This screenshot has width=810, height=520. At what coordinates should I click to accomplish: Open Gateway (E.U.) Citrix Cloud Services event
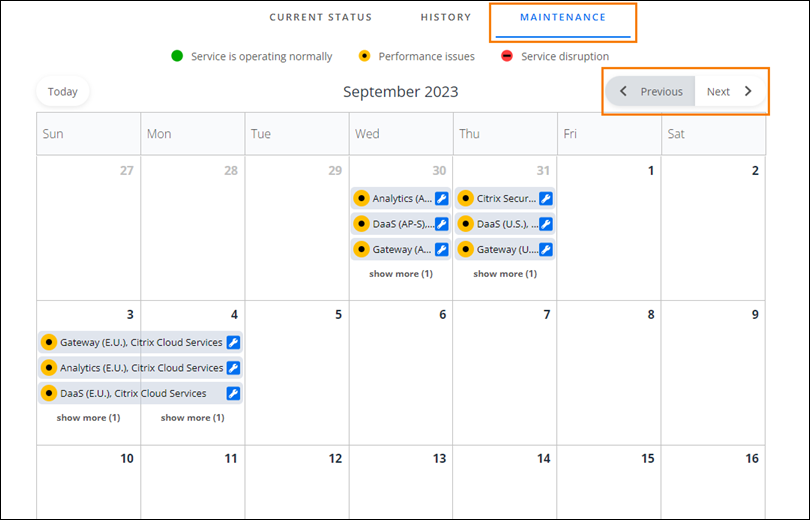[140, 342]
